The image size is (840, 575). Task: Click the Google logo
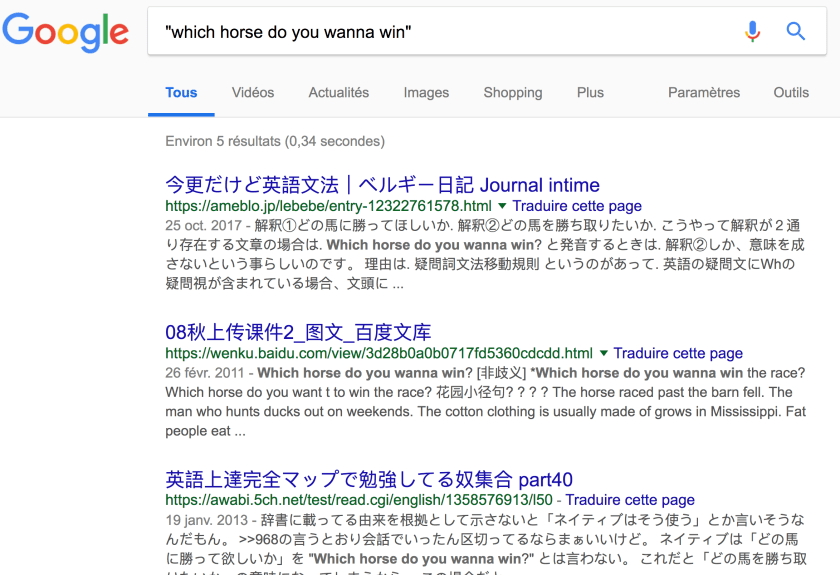(65, 32)
